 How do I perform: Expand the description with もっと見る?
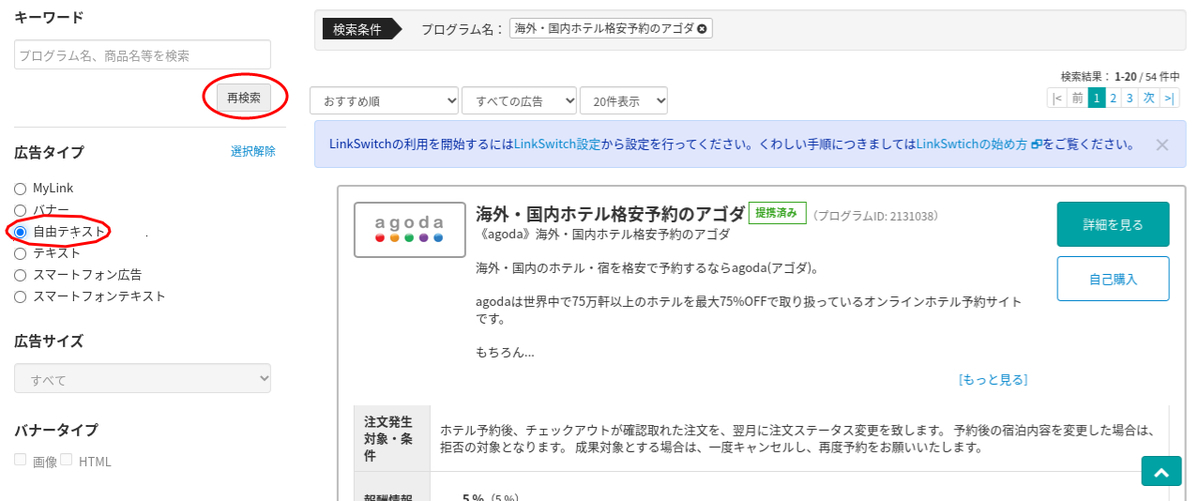pos(993,380)
